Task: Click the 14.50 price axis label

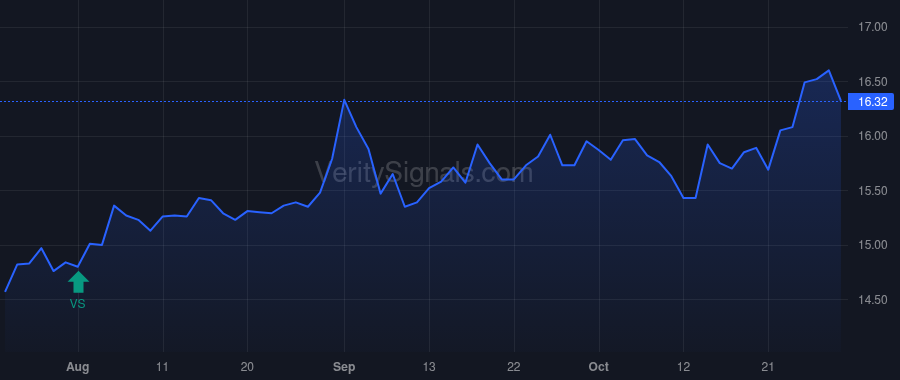Action: (x=872, y=300)
